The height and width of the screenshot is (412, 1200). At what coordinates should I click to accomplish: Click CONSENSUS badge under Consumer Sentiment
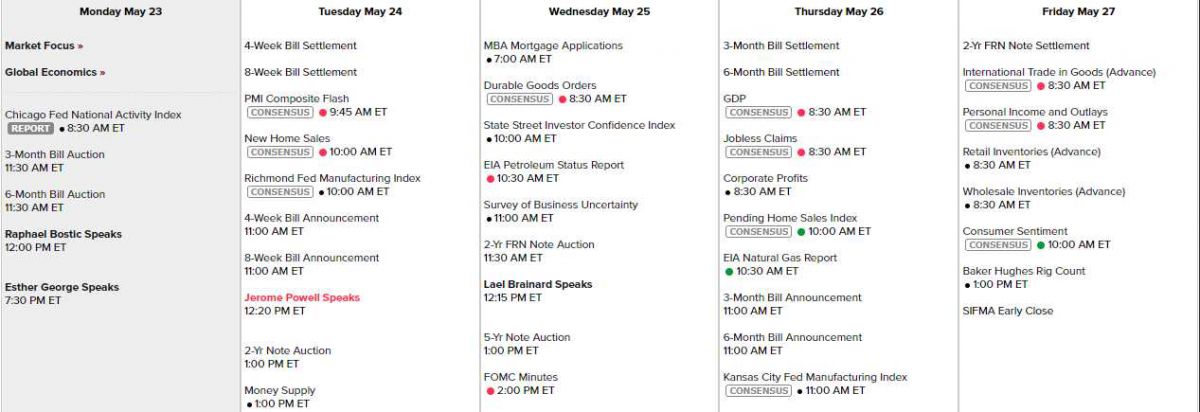coord(997,244)
